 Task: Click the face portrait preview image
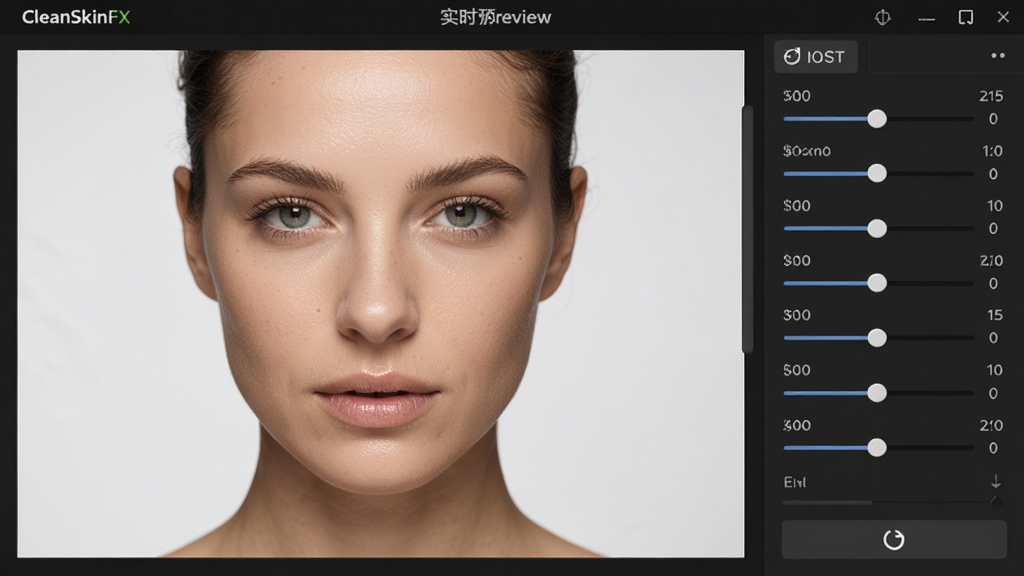[x=381, y=304]
